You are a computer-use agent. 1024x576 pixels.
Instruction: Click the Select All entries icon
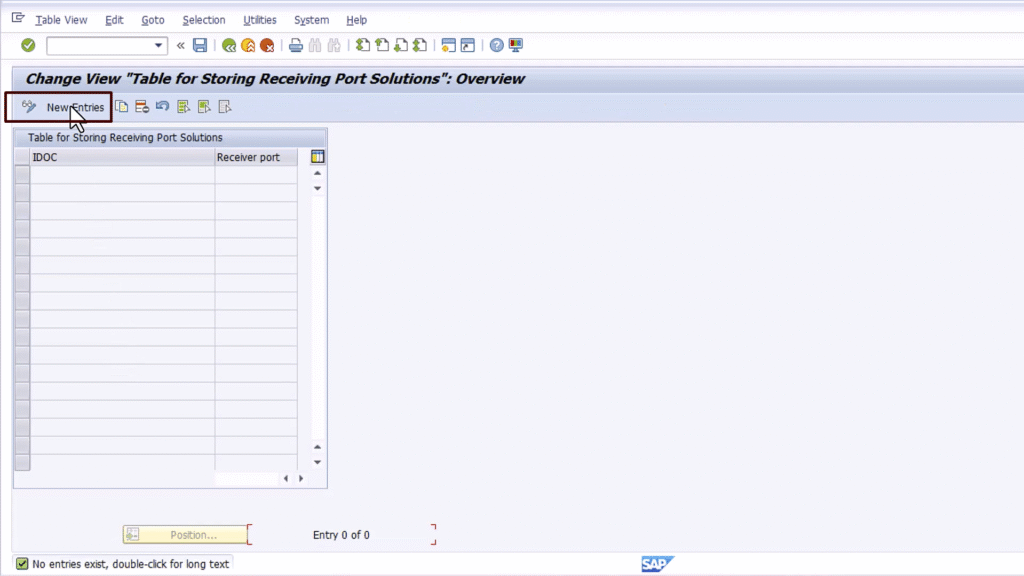point(183,106)
